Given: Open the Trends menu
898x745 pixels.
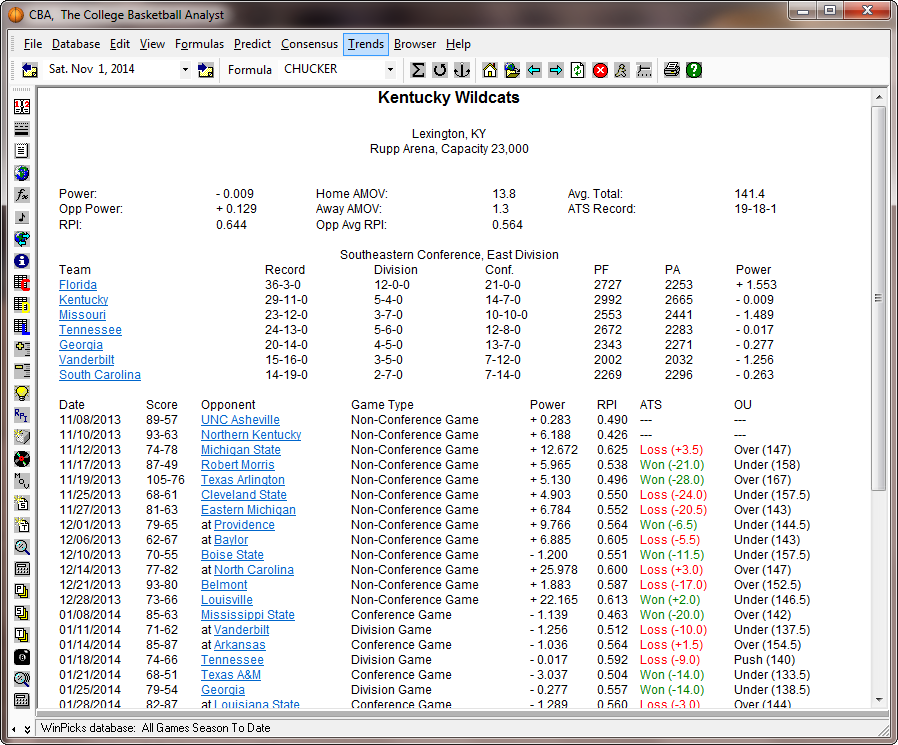Looking at the screenshot, I should click(x=366, y=44).
